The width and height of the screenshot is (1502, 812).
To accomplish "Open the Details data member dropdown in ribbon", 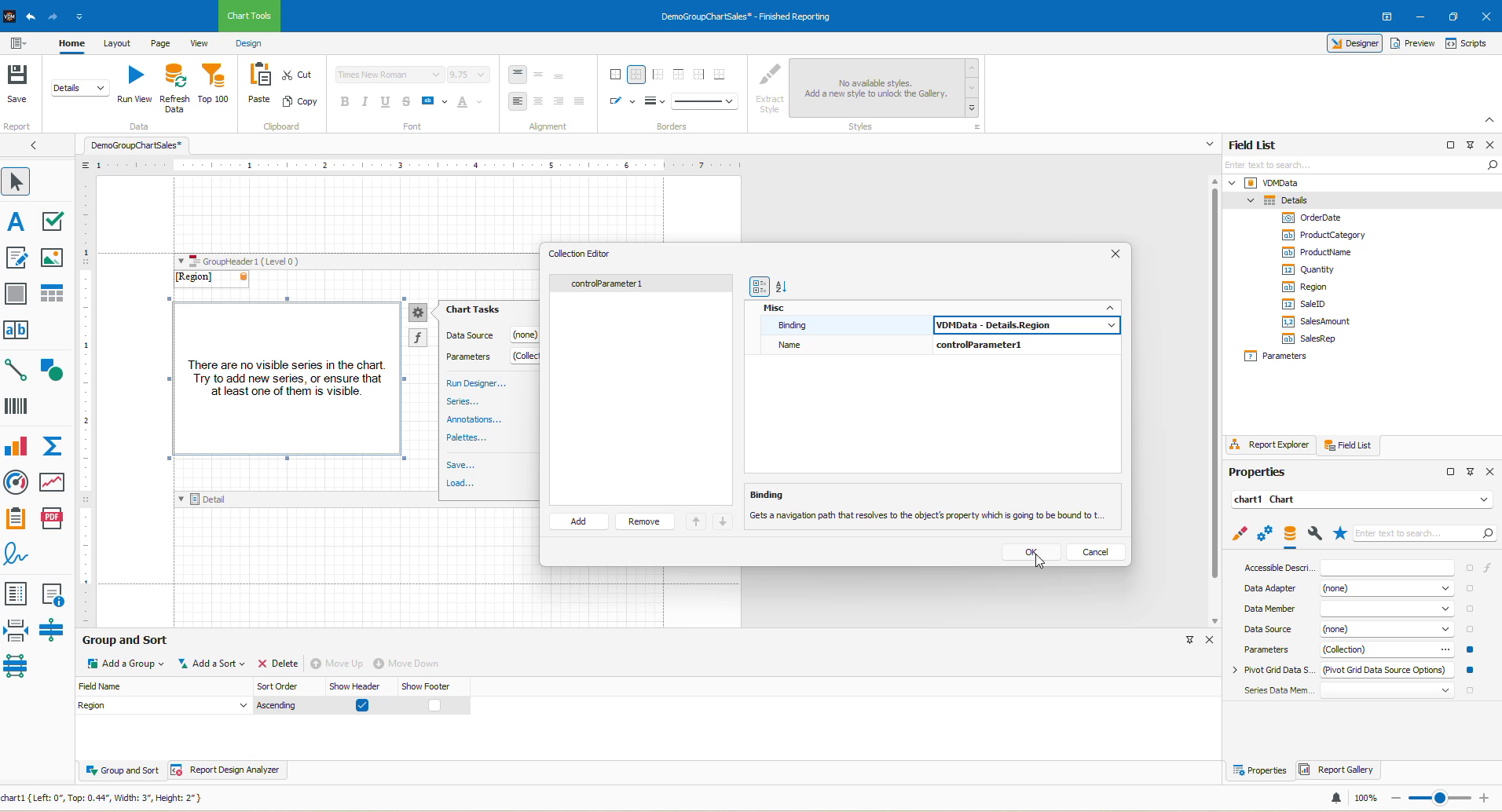I will click(x=101, y=88).
